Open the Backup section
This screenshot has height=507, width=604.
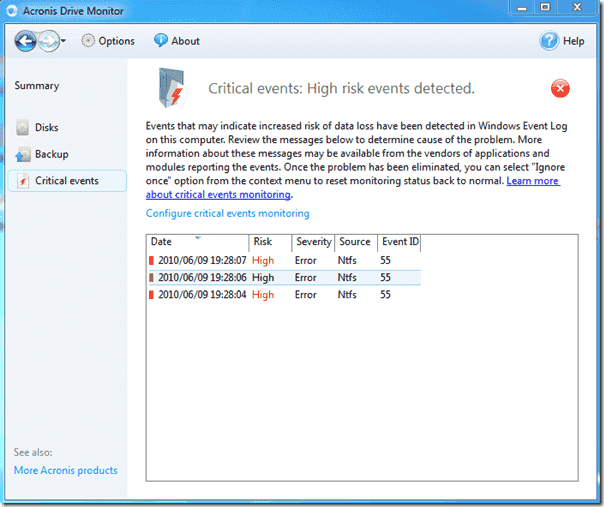(x=52, y=154)
